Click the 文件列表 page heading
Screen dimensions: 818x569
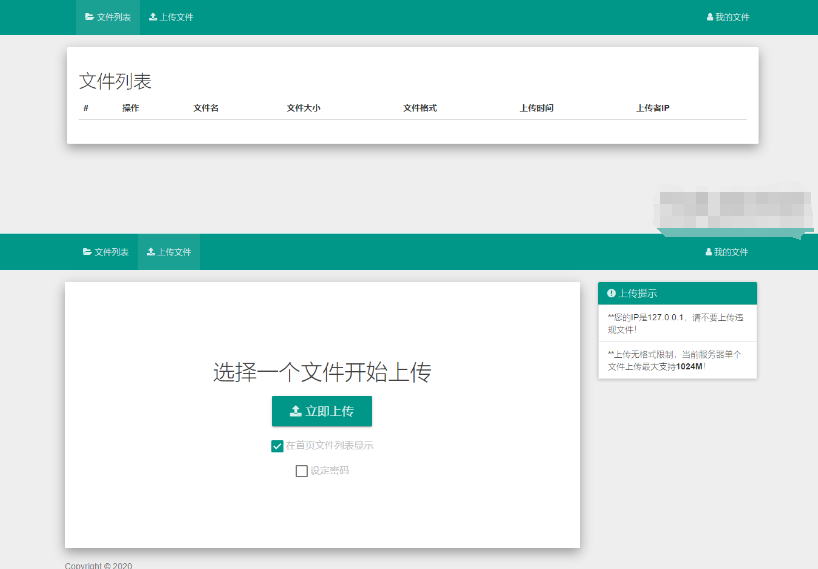pos(115,81)
